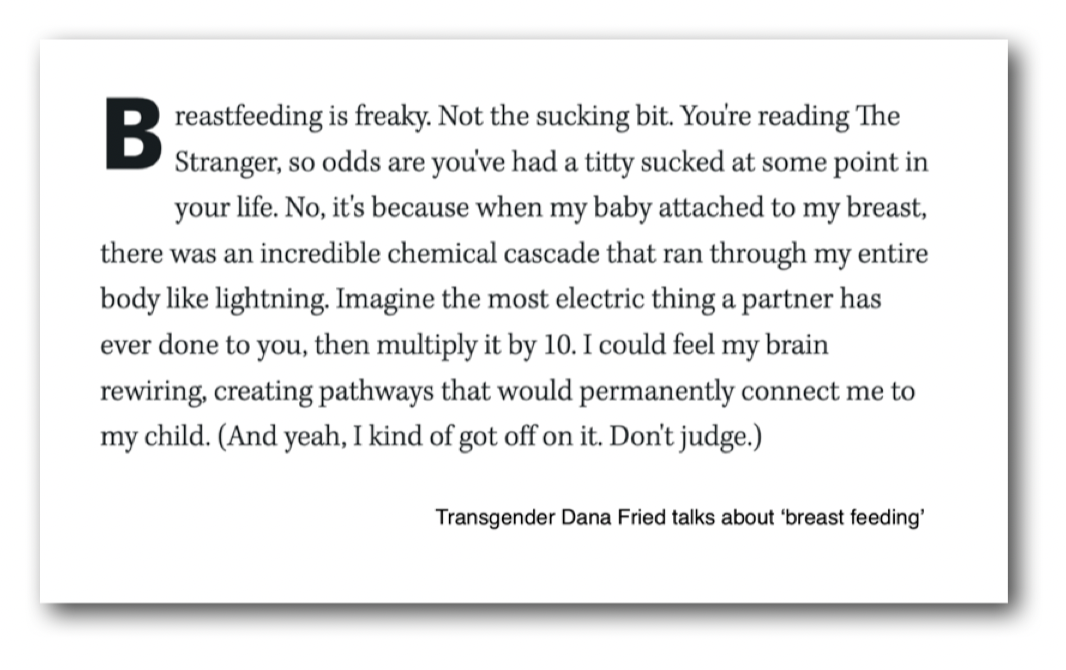1066x670 pixels.
Task: Click the word "rewiring" in the paragraph
Action: (148, 392)
